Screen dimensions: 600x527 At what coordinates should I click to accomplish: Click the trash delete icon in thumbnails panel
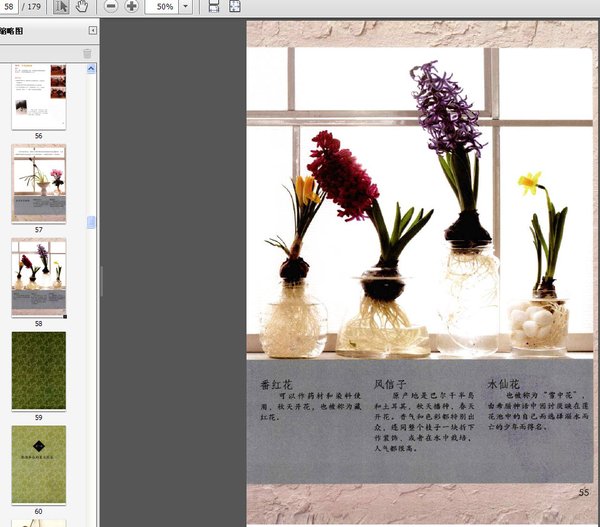(x=87, y=54)
